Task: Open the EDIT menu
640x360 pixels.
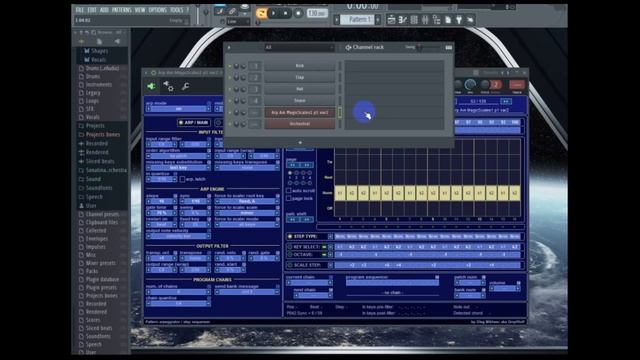Action: pos(92,10)
